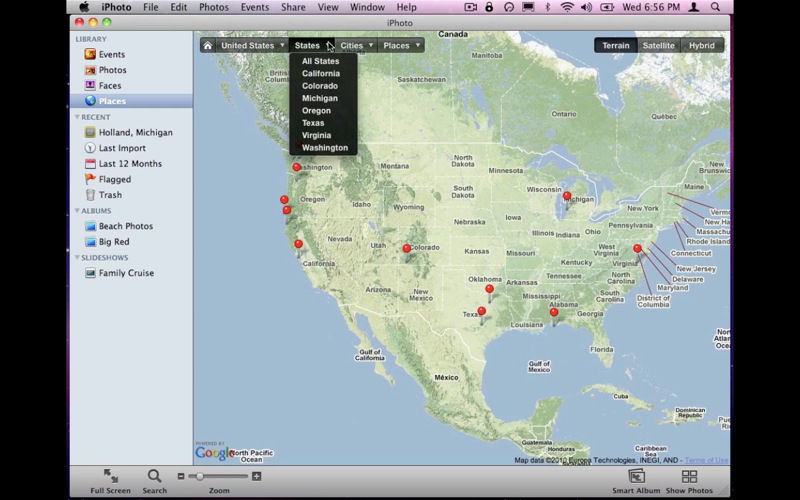Screen dimensions: 800x500
Task: Click the red pin in Washington state
Action: 296,167
